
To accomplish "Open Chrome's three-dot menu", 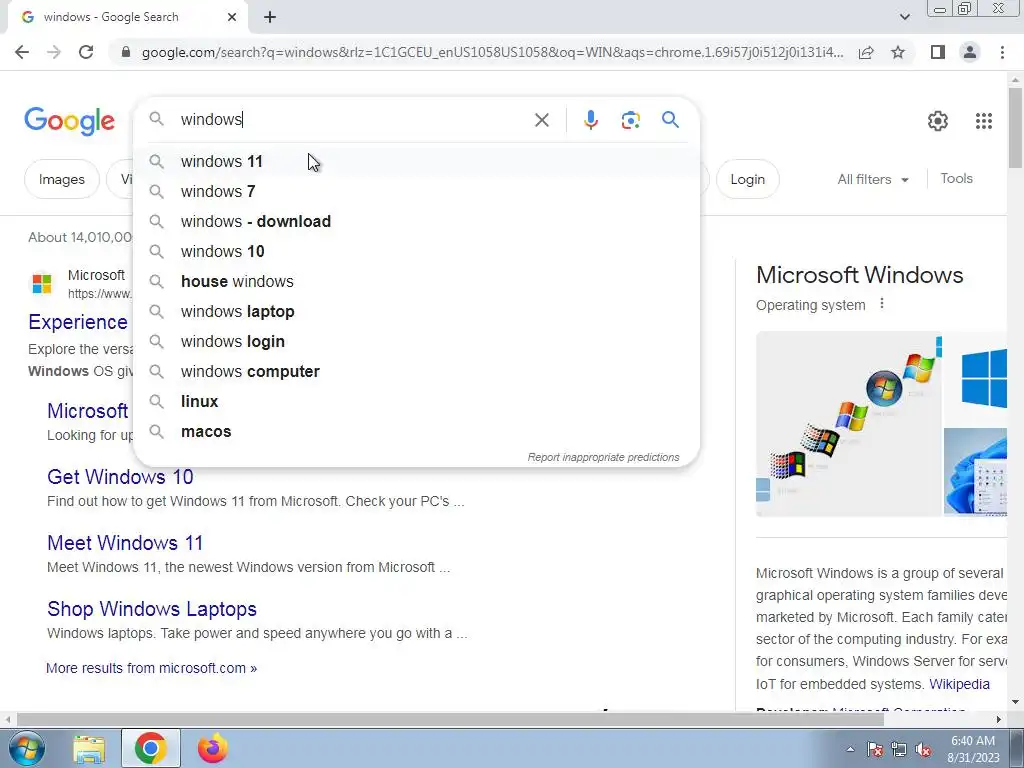I will (x=1002, y=52).
